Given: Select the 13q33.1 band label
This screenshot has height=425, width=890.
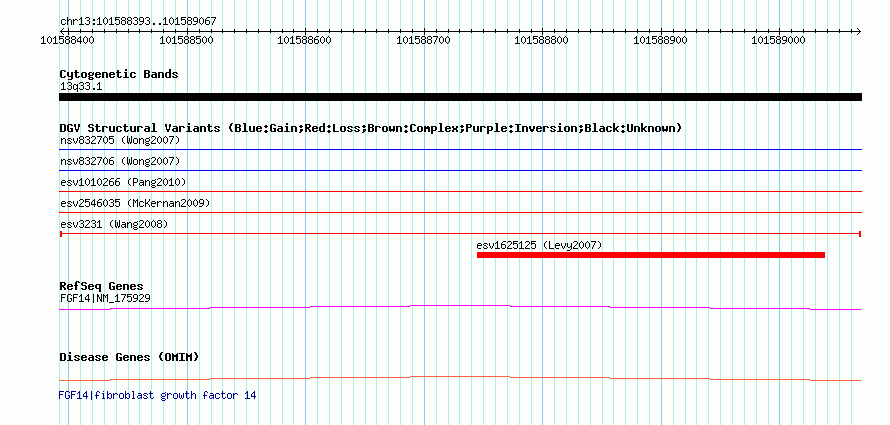Looking at the screenshot, I should coord(81,87).
